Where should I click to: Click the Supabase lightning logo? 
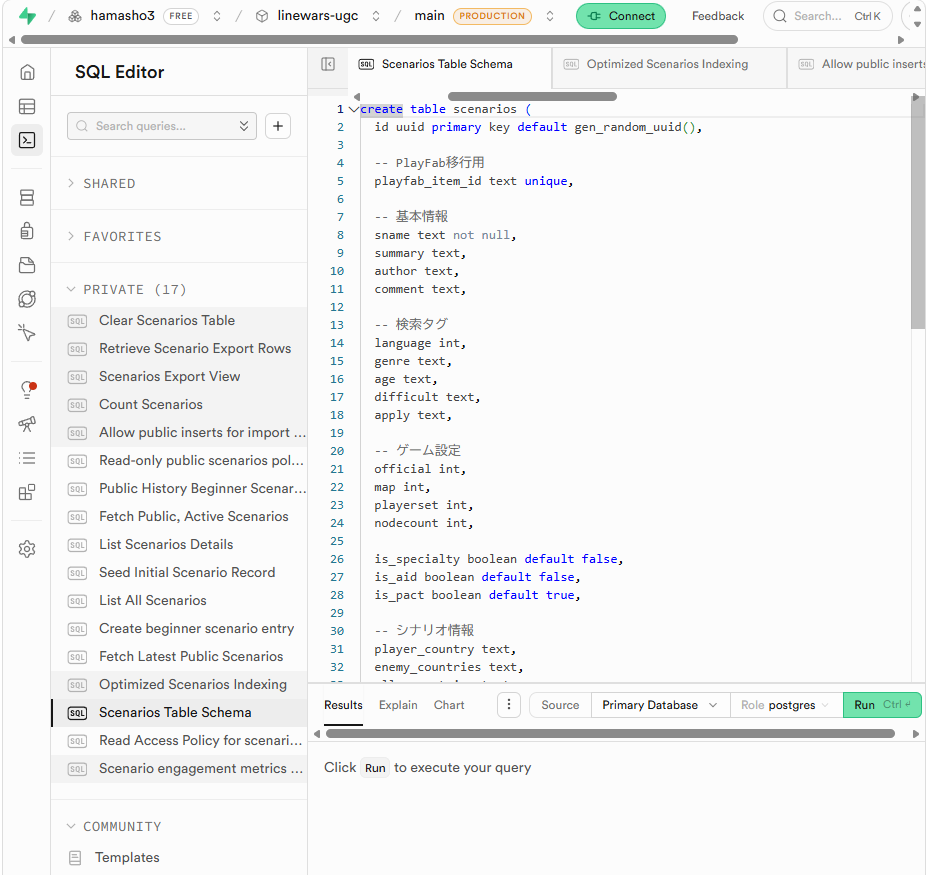[x=27, y=16]
